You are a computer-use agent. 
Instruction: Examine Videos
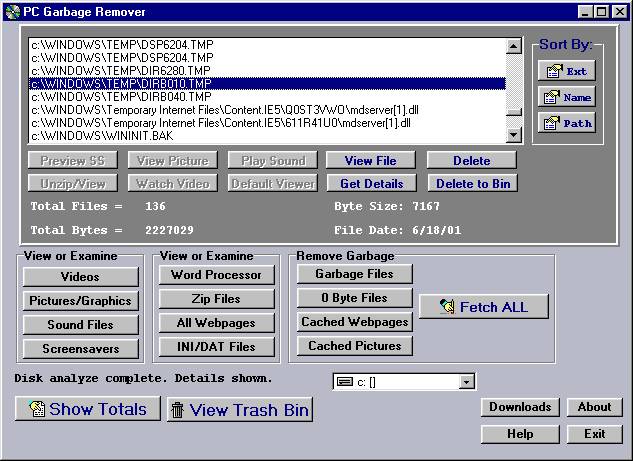click(80, 277)
